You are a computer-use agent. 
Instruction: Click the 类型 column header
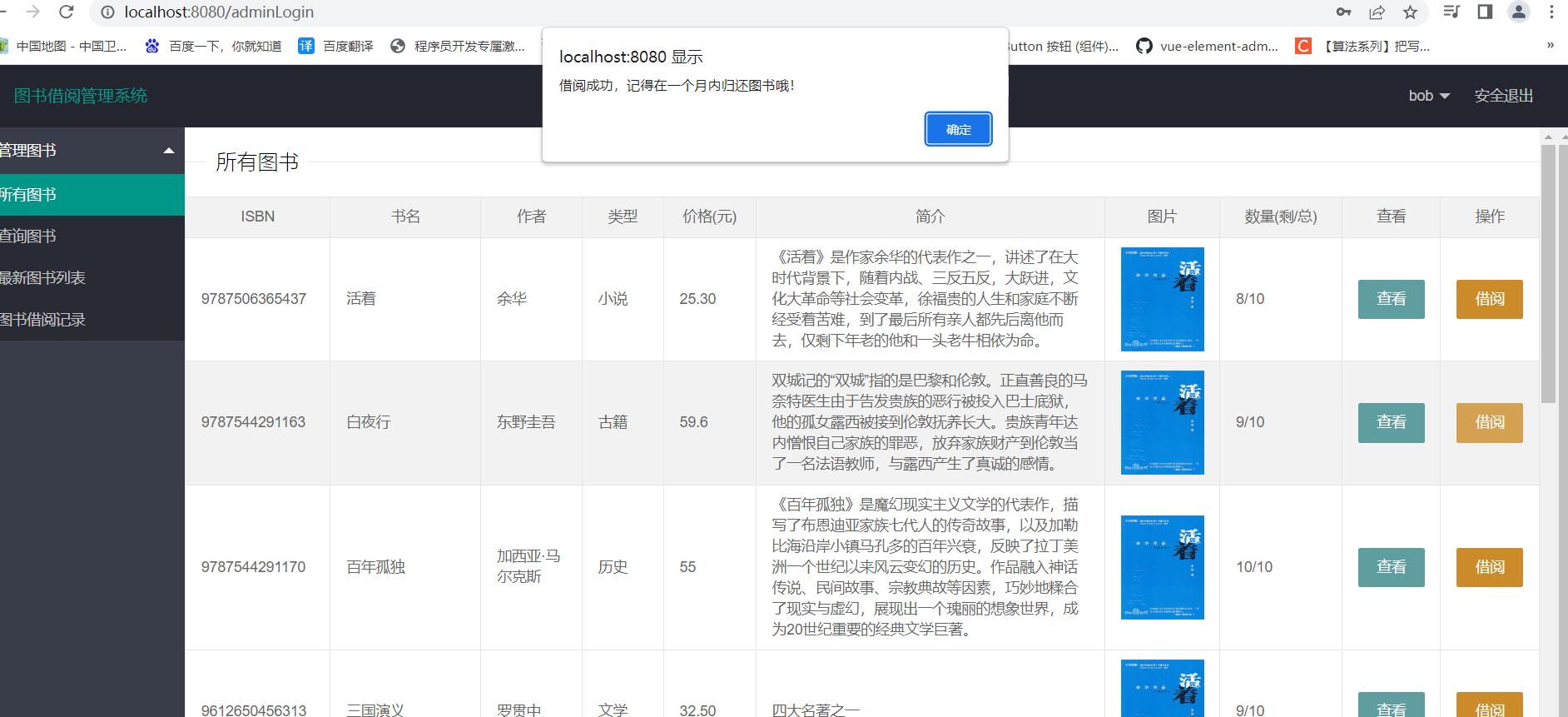[623, 217]
